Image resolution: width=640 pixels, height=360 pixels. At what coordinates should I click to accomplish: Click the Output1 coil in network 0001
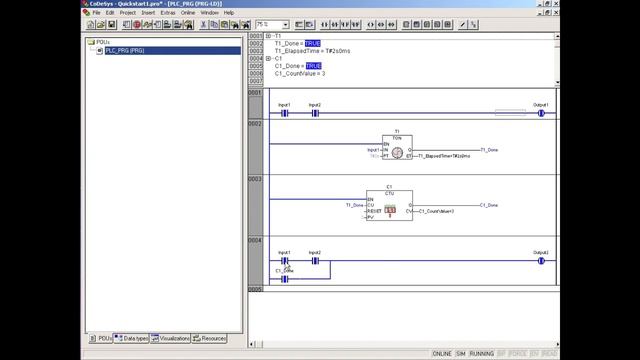pyautogui.click(x=541, y=113)
